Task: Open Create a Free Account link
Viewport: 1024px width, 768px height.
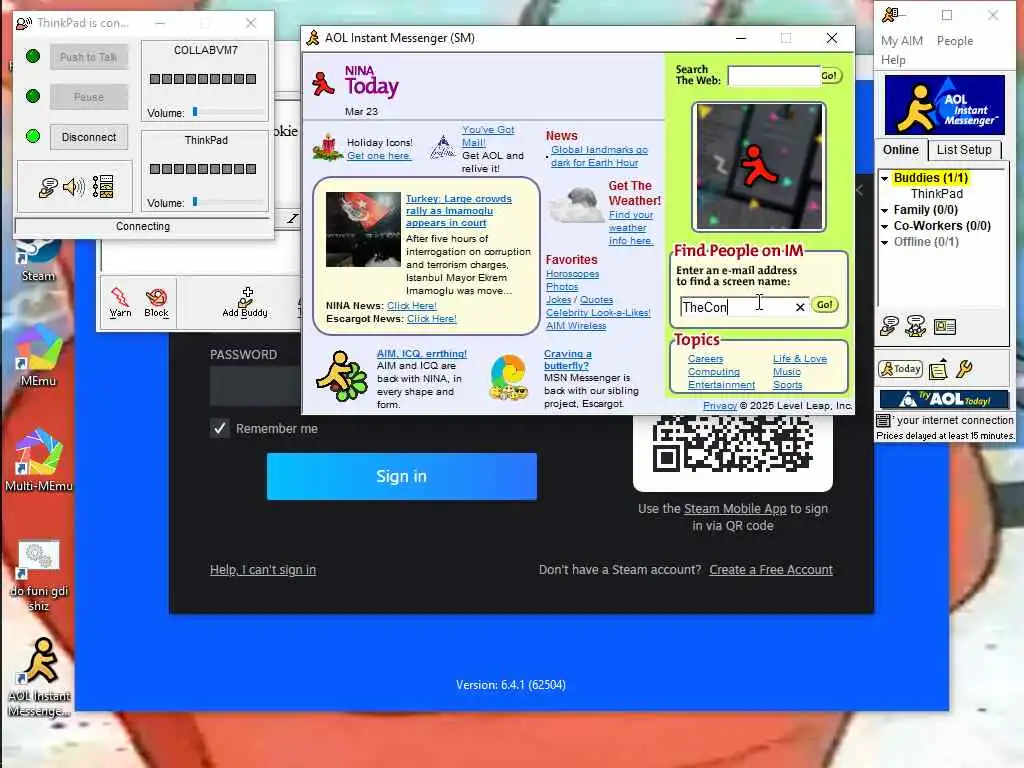Action: pos(771,569)
